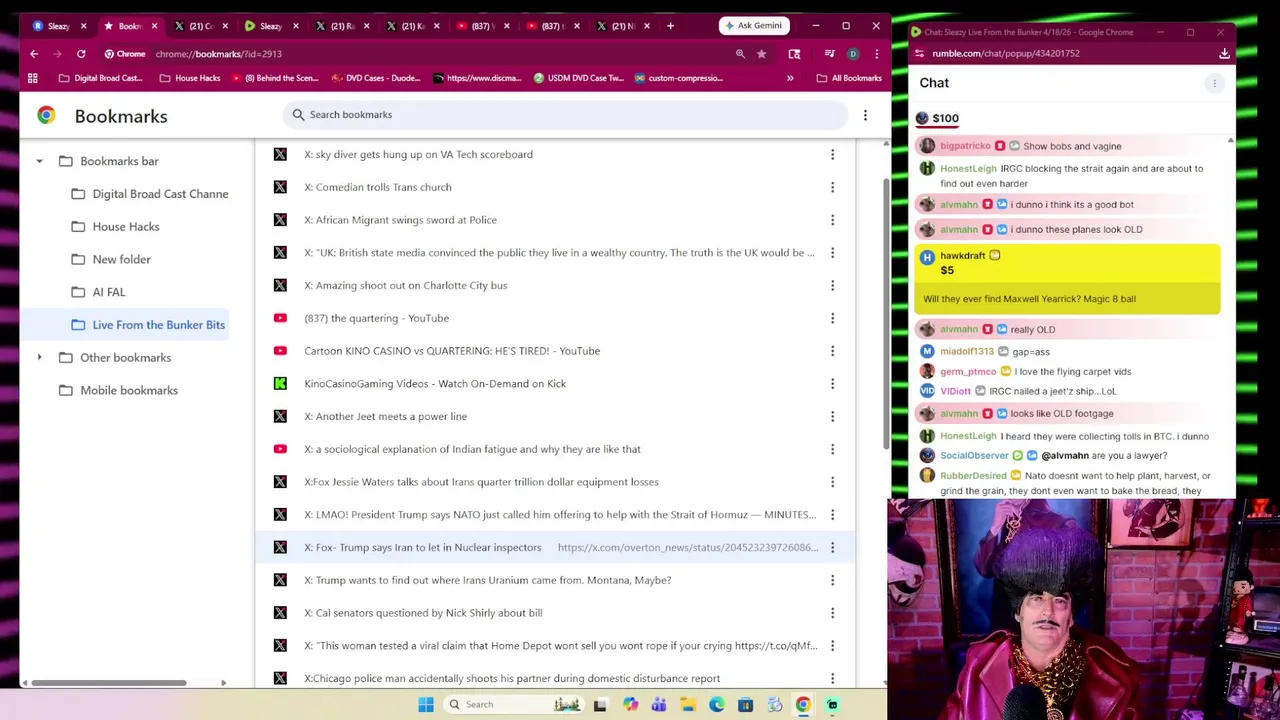Click the sidebar horizontal scrollbar
The image size is (1280, 720).
point(108,683)
